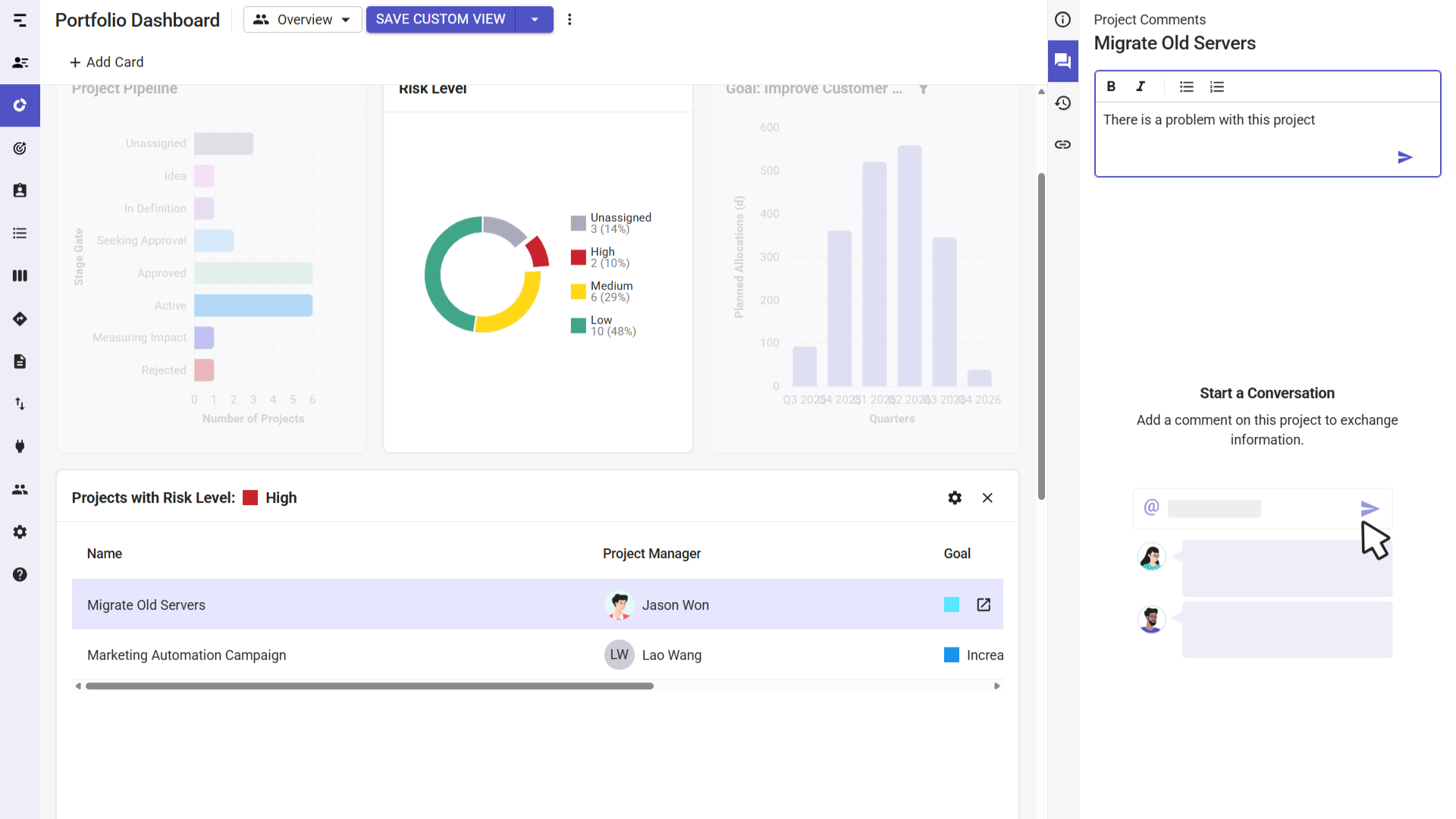Click the table horizontal scrollbar thumb
Image resolution: width=1456 pixels, height=819 pixels.
(369, 686)
